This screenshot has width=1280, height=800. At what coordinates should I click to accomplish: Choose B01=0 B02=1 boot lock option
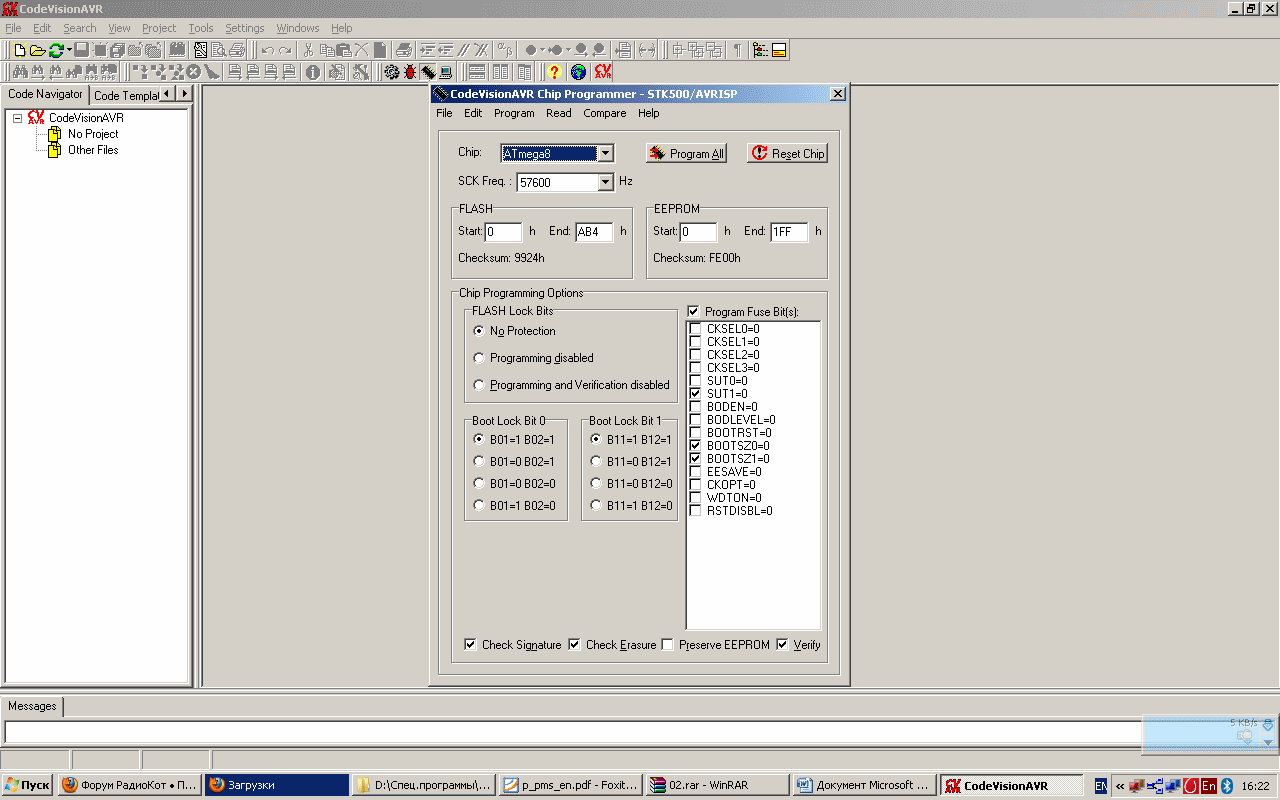coord(479,462)
